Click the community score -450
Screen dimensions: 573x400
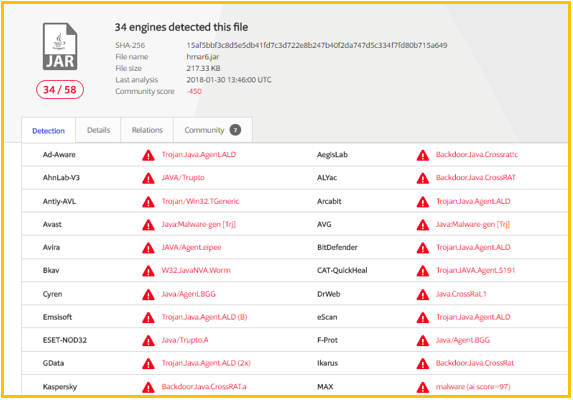(x=194, y=91)
